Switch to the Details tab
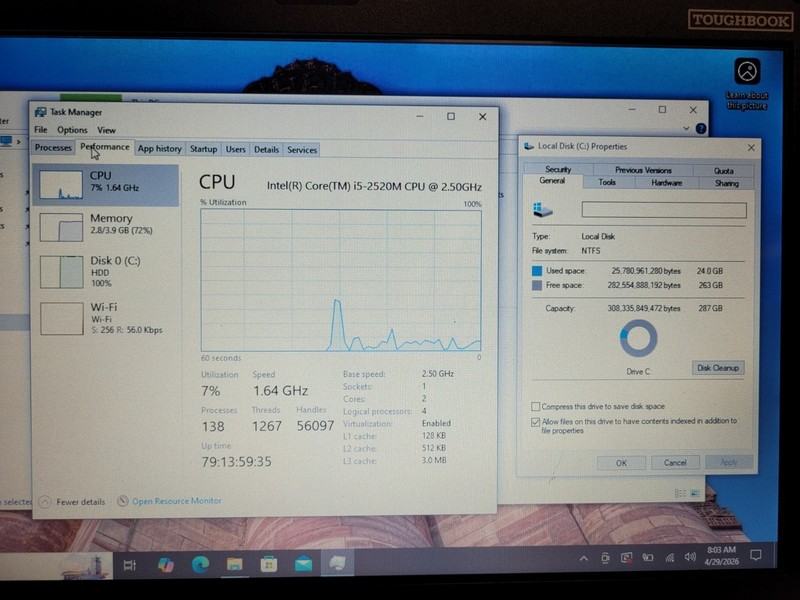 point(266,149)
